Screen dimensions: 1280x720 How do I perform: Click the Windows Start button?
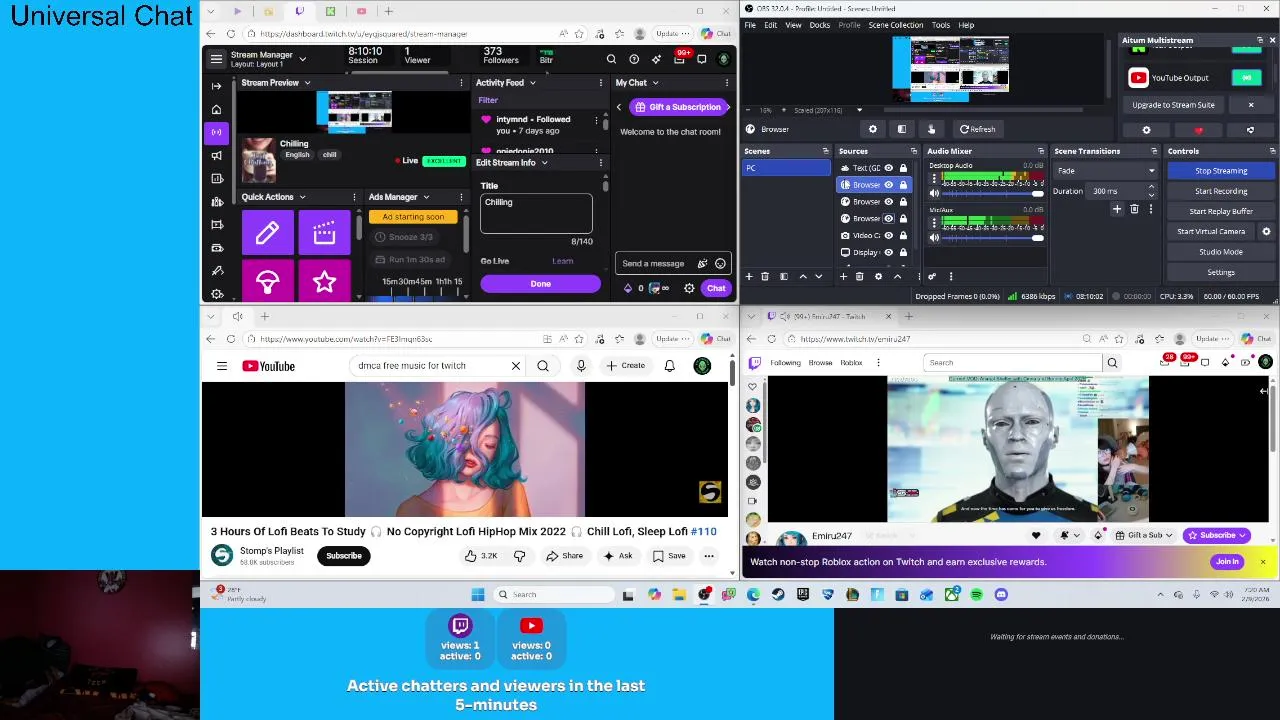click(x=478, y=595)
